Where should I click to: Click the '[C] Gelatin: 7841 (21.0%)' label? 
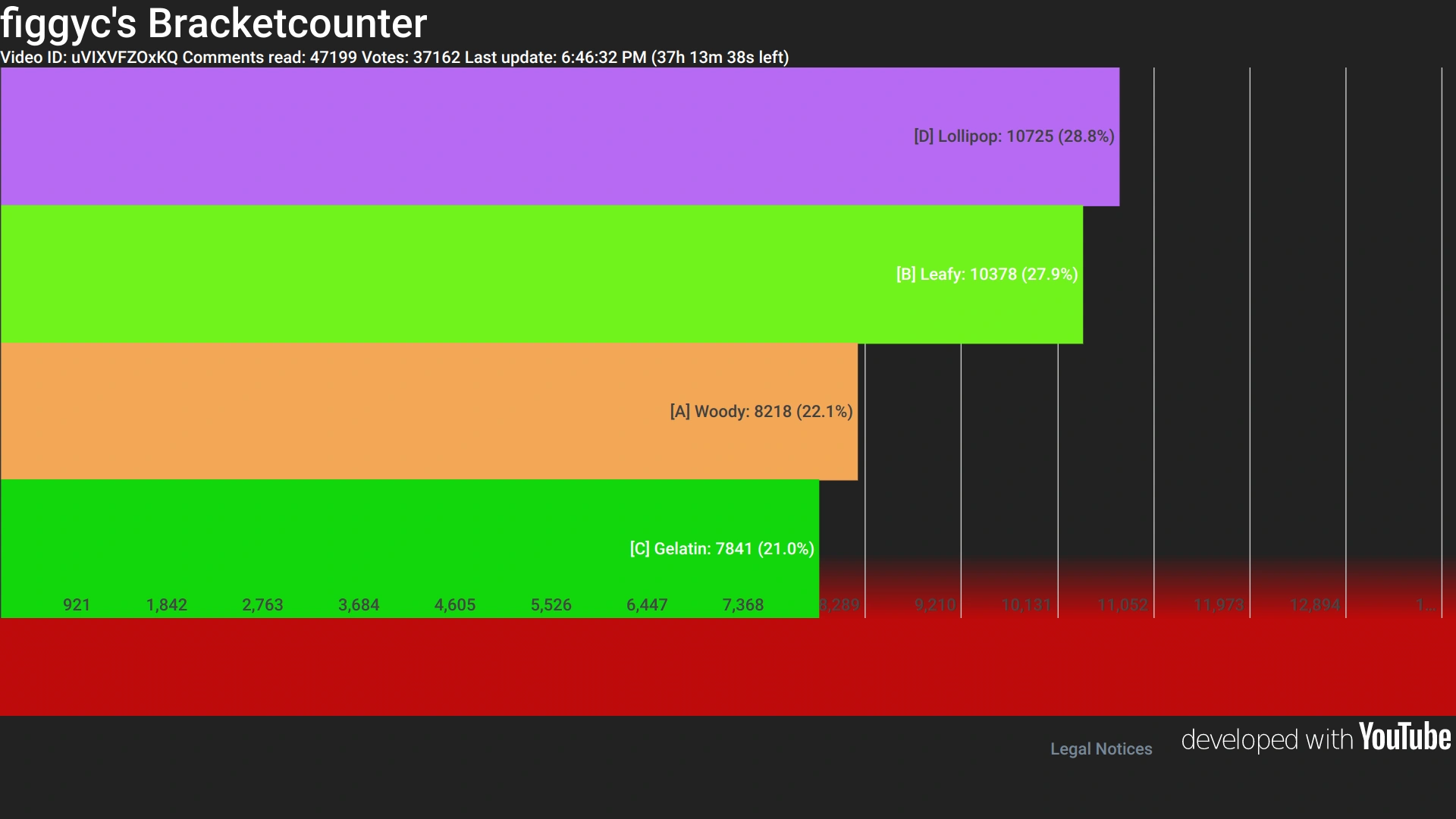[722, 549]
